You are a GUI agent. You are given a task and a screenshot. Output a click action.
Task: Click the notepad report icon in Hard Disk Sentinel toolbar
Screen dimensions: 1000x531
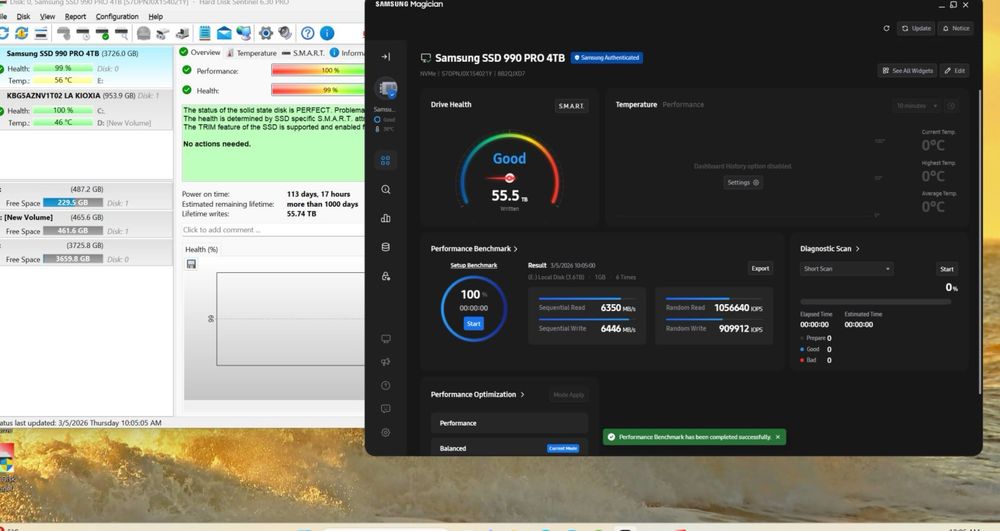tap(205, 33)
